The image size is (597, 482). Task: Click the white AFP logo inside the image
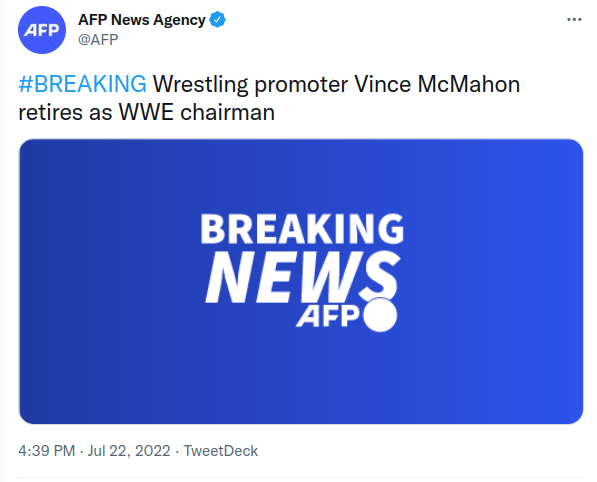click(x=328, y=316)
